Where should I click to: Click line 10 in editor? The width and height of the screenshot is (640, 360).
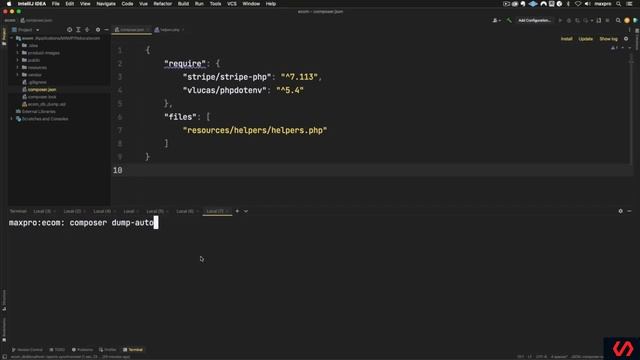click(371, 170)
